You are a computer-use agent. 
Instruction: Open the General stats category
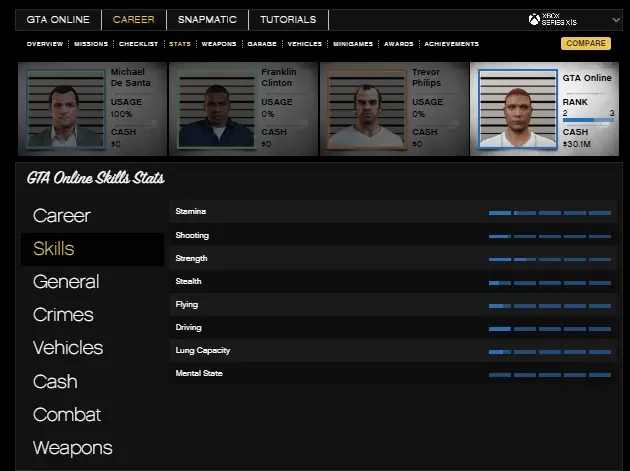point(66,282)
